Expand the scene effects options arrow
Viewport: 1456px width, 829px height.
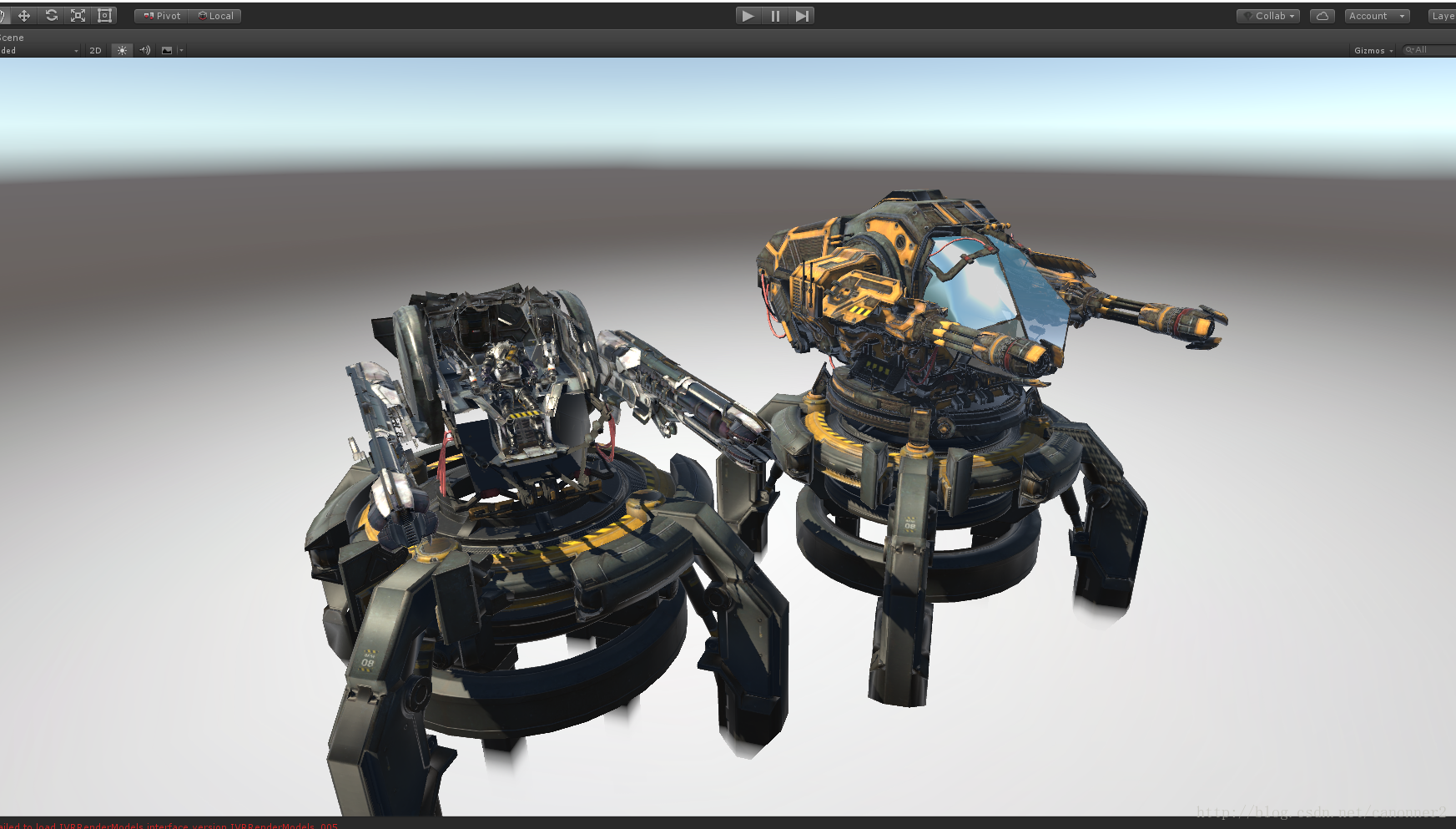point(181,50)
